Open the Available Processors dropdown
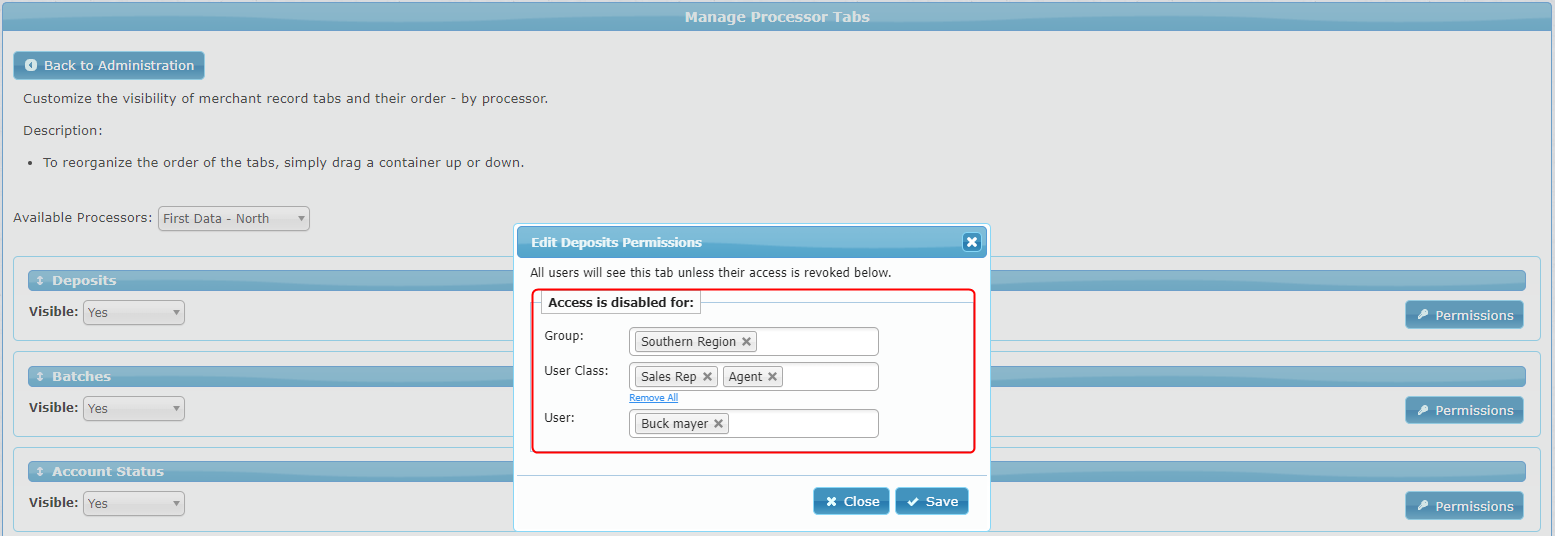The height and width of the screenshot is (536, 1555). [234, 218]
